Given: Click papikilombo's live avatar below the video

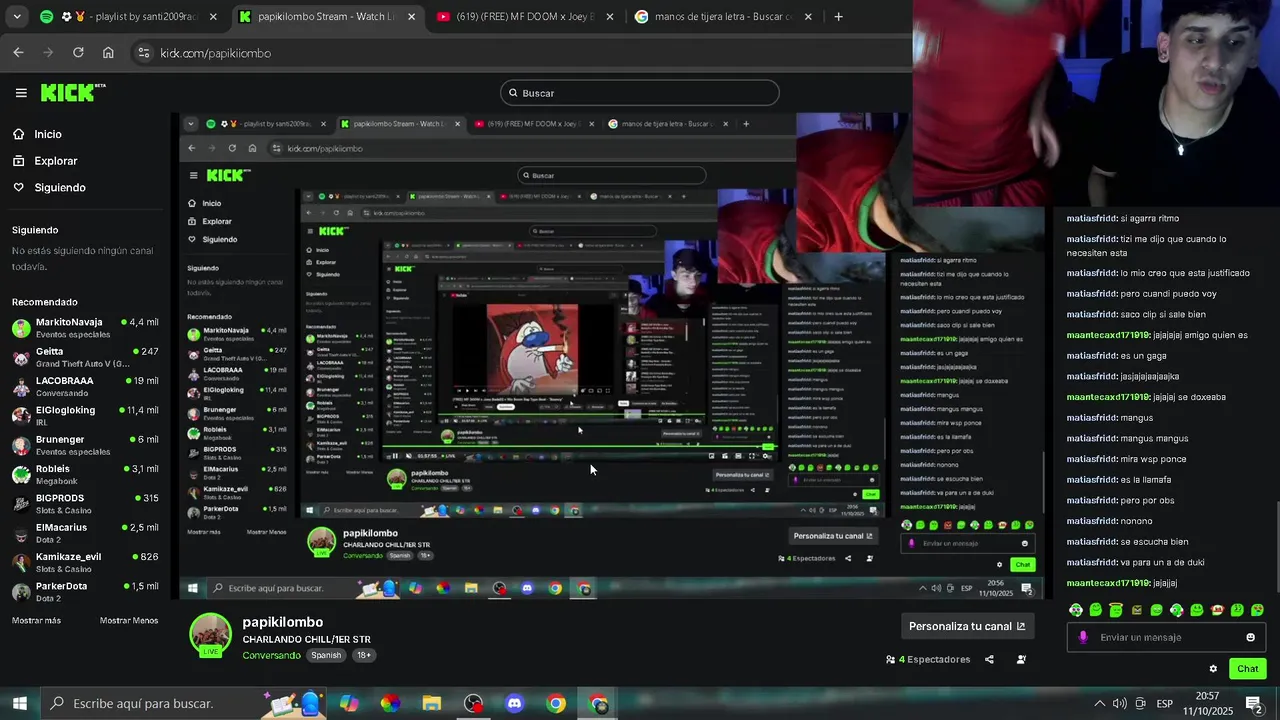Looking at the screenshot, I should point(210,636).
